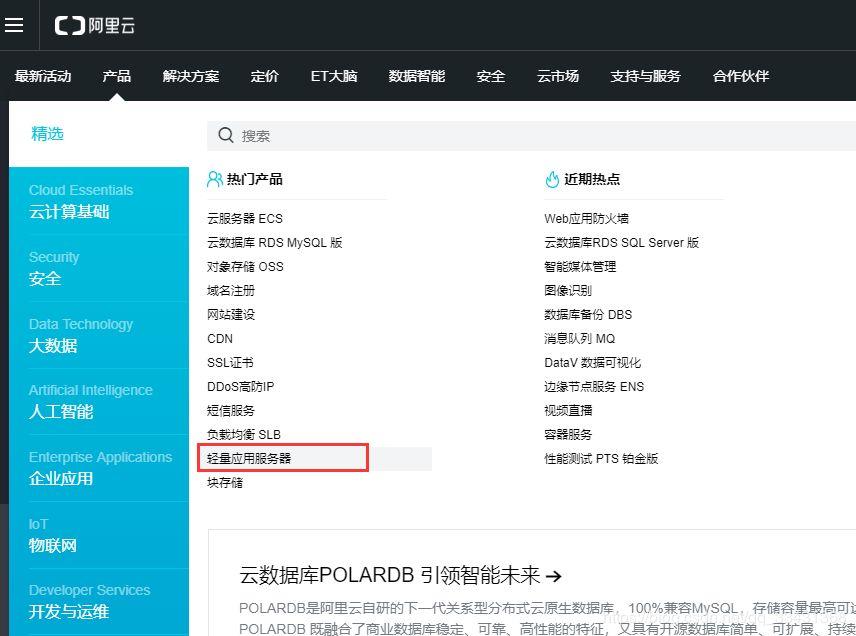Open 云数据库RDS SQL Server 版 link
Screen dimensions: 856x636
622,242
